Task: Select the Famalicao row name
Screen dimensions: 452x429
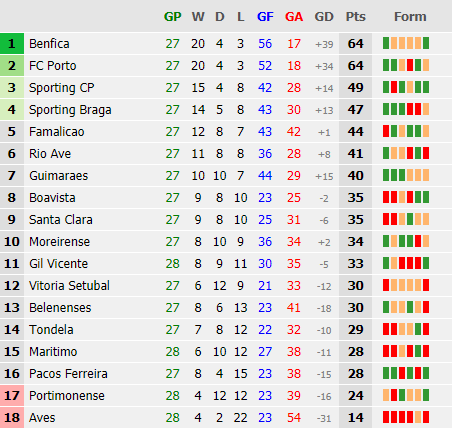Action: click(57, 132)
